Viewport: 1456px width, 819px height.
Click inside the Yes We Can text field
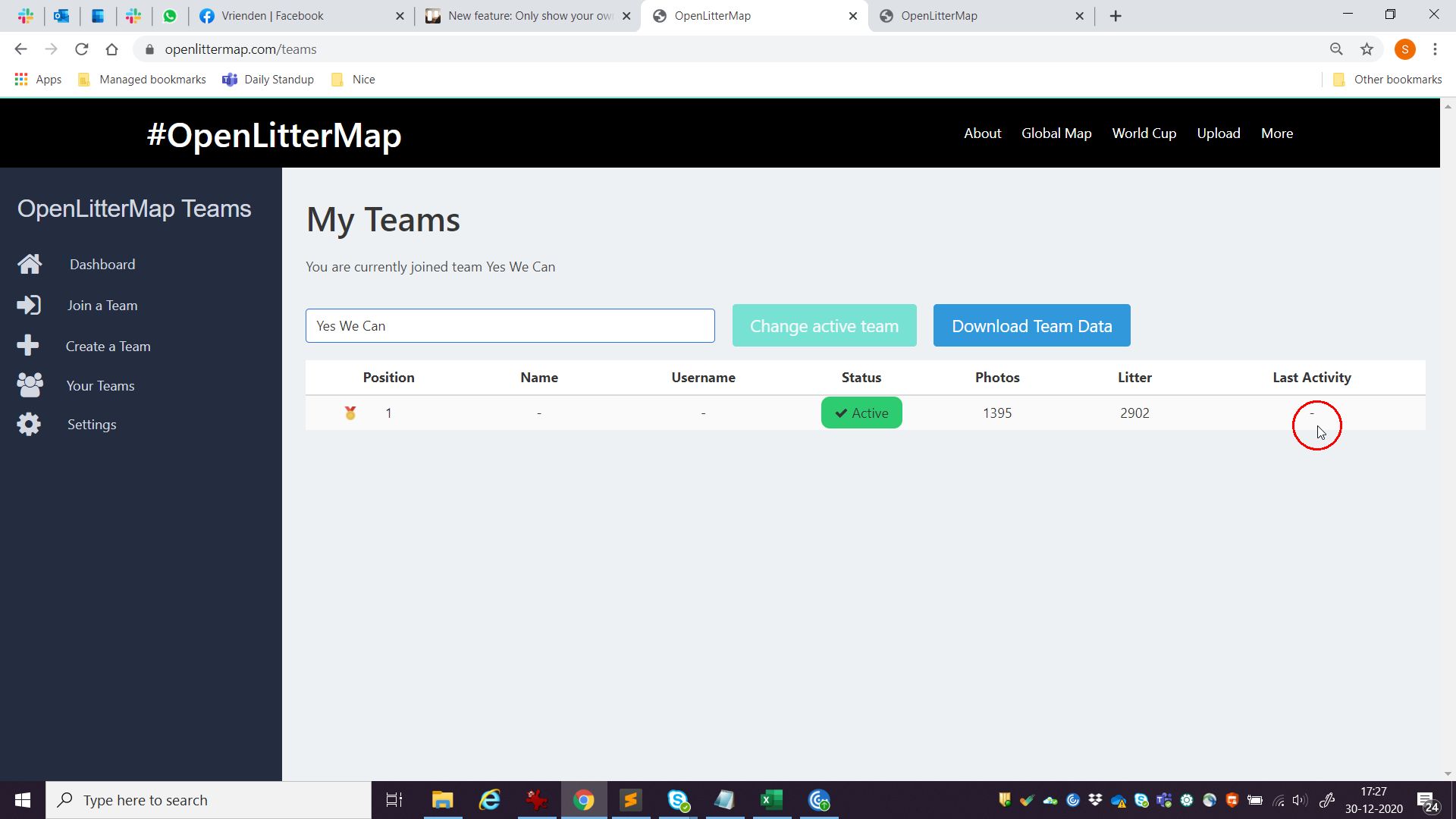coord(510,325)
